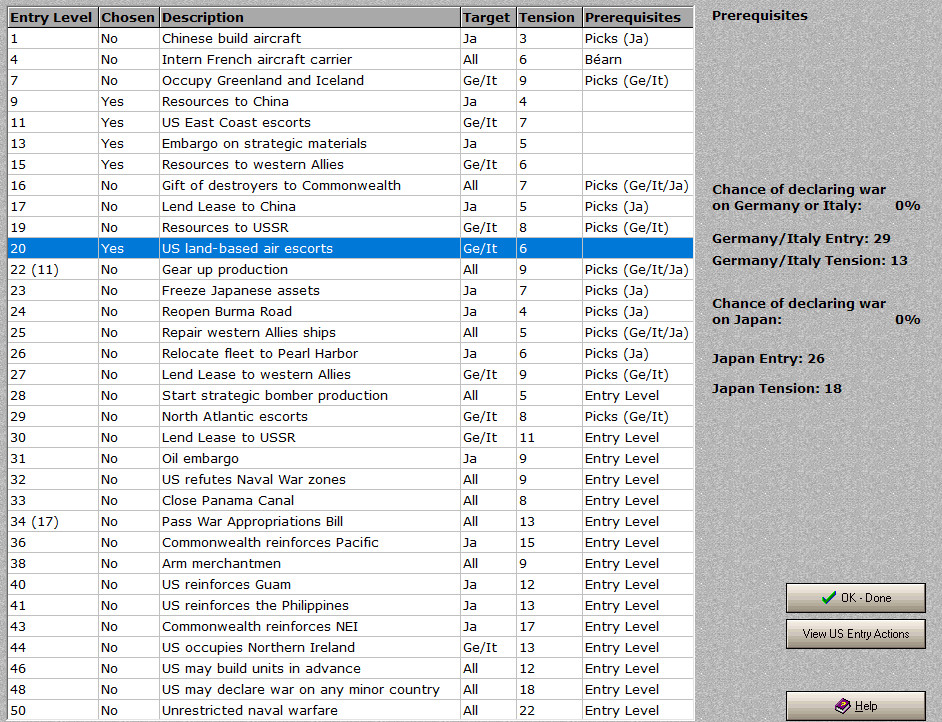Select 'US reinforces Guam' row
The image size is (942, 722).
350,585
